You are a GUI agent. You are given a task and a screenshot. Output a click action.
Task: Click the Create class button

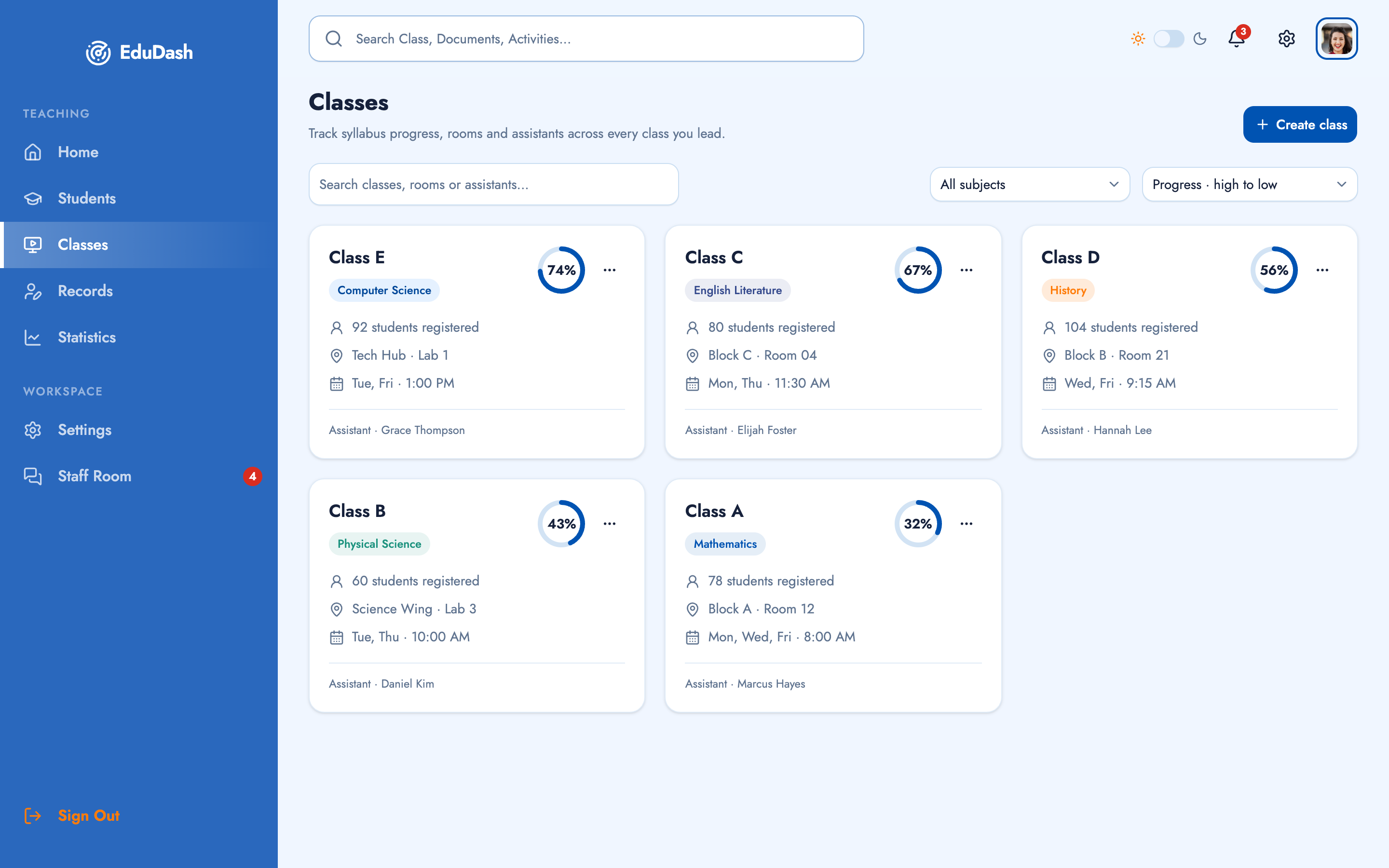pos(1300,124)
